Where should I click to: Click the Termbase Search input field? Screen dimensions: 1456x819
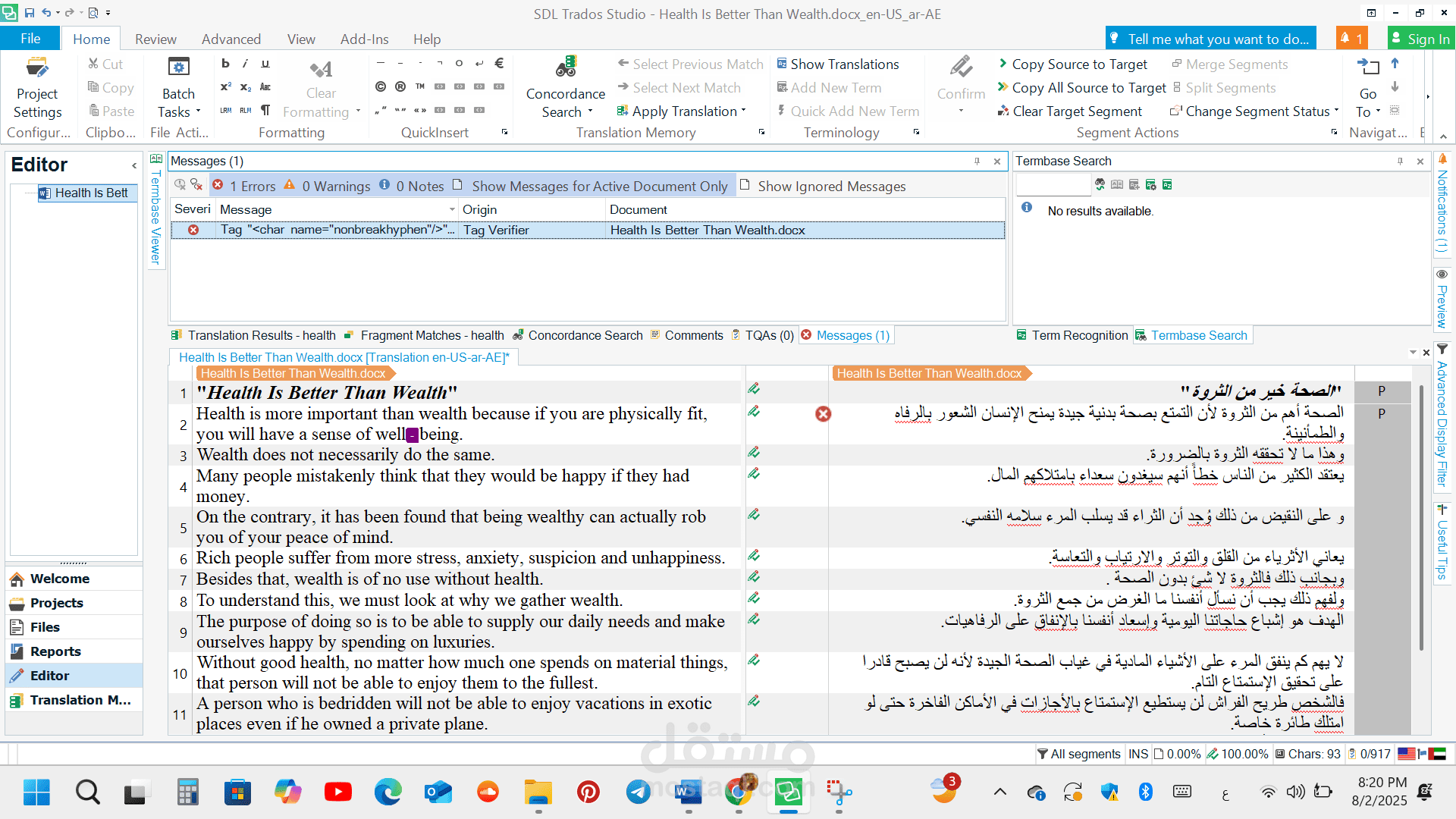tap(1053, 184)
